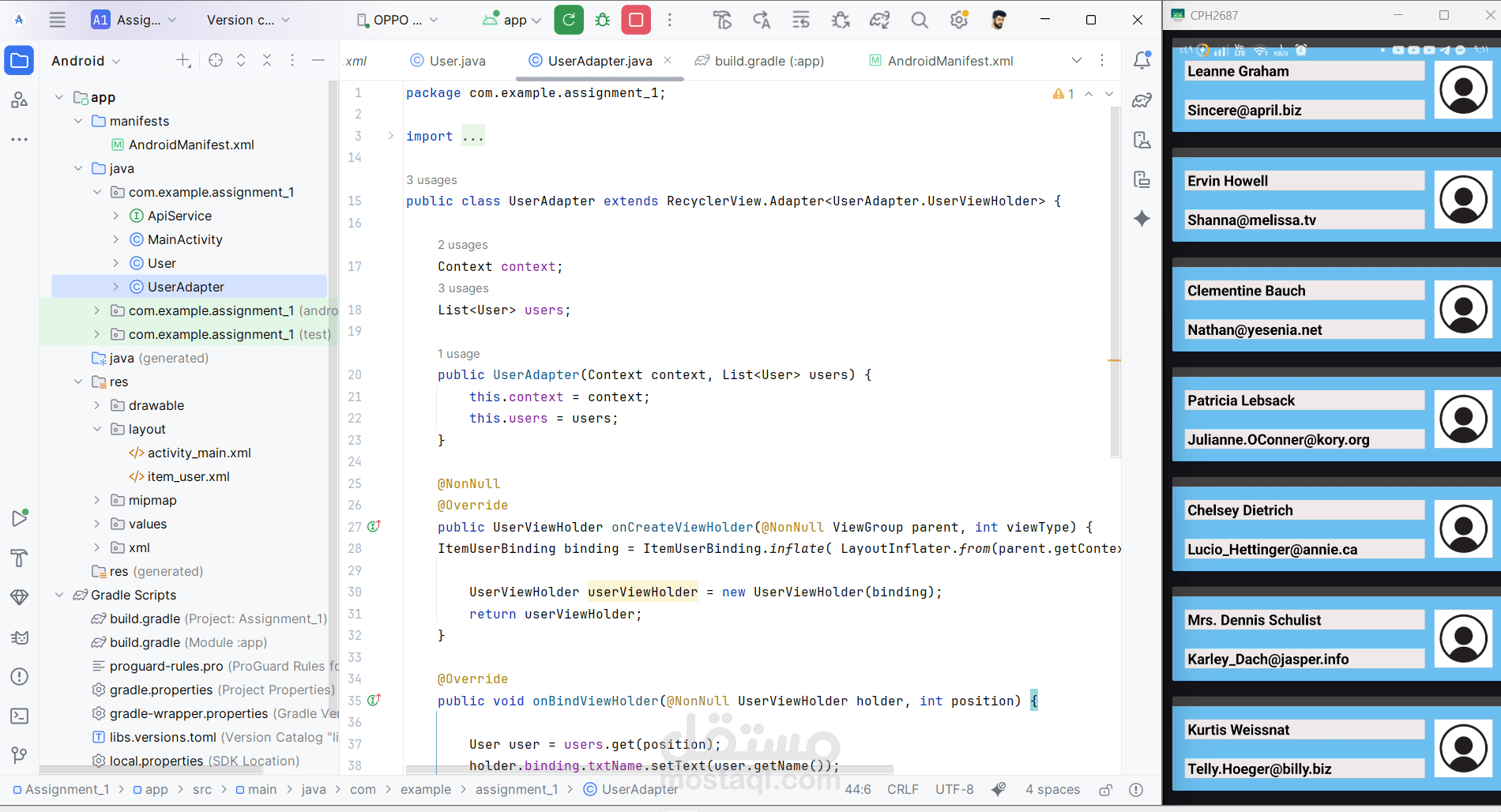Tap Ervin Howell's avatar in CPH2687
Screen dimensions: 1501x812
(1463, 200)
